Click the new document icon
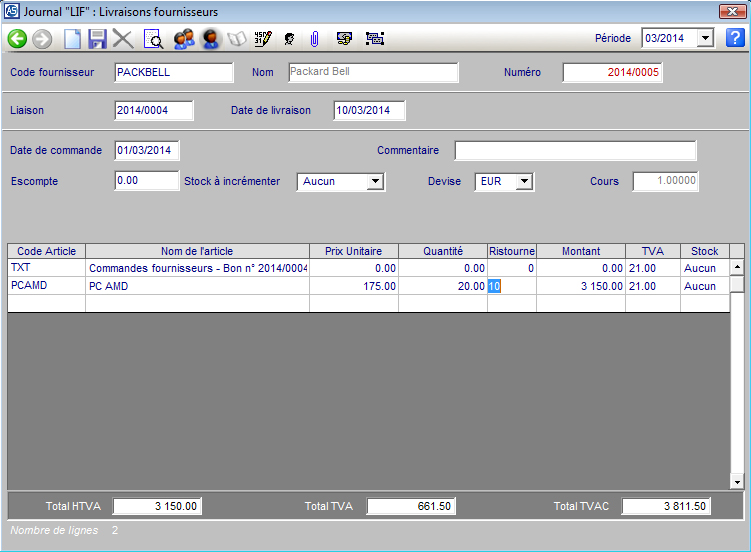The height and width of the screenshot is (552, 751). coord(72,39)
